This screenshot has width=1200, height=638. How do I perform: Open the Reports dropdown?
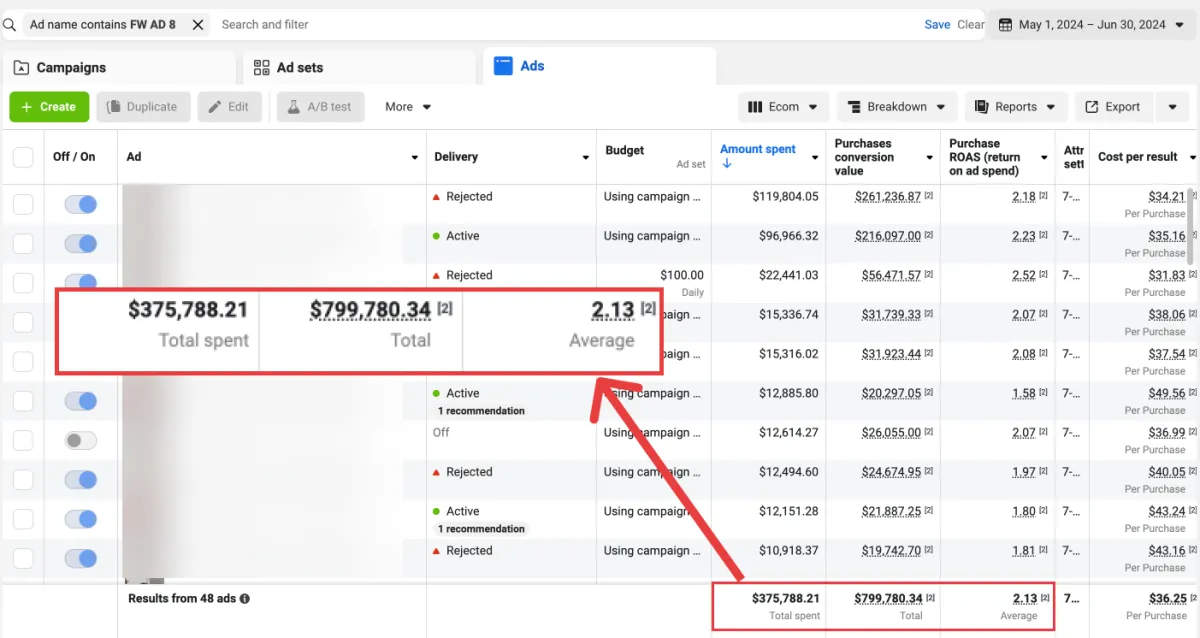(x=1016, y=107)
